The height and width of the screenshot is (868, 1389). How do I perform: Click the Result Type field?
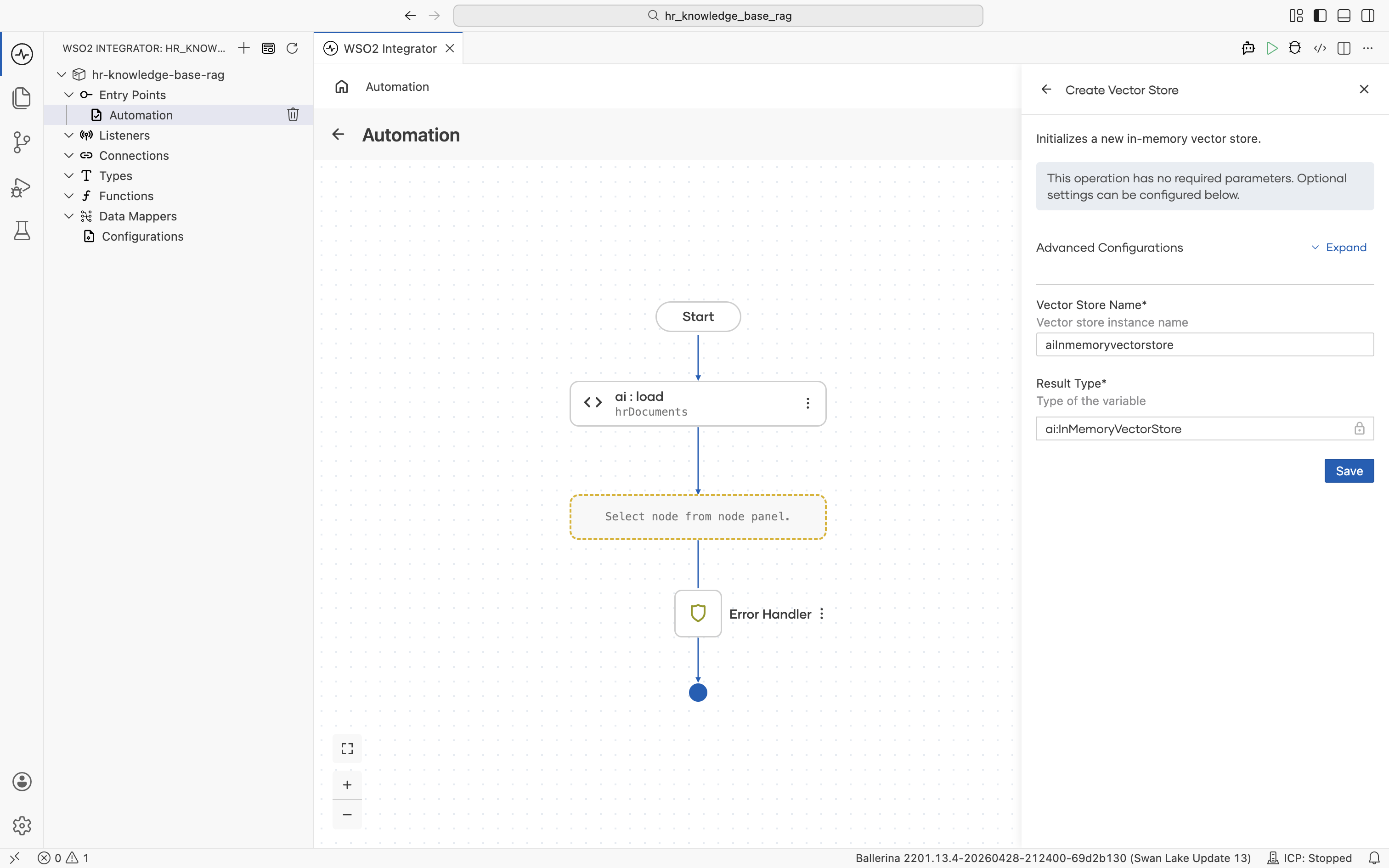[1205, 428]
